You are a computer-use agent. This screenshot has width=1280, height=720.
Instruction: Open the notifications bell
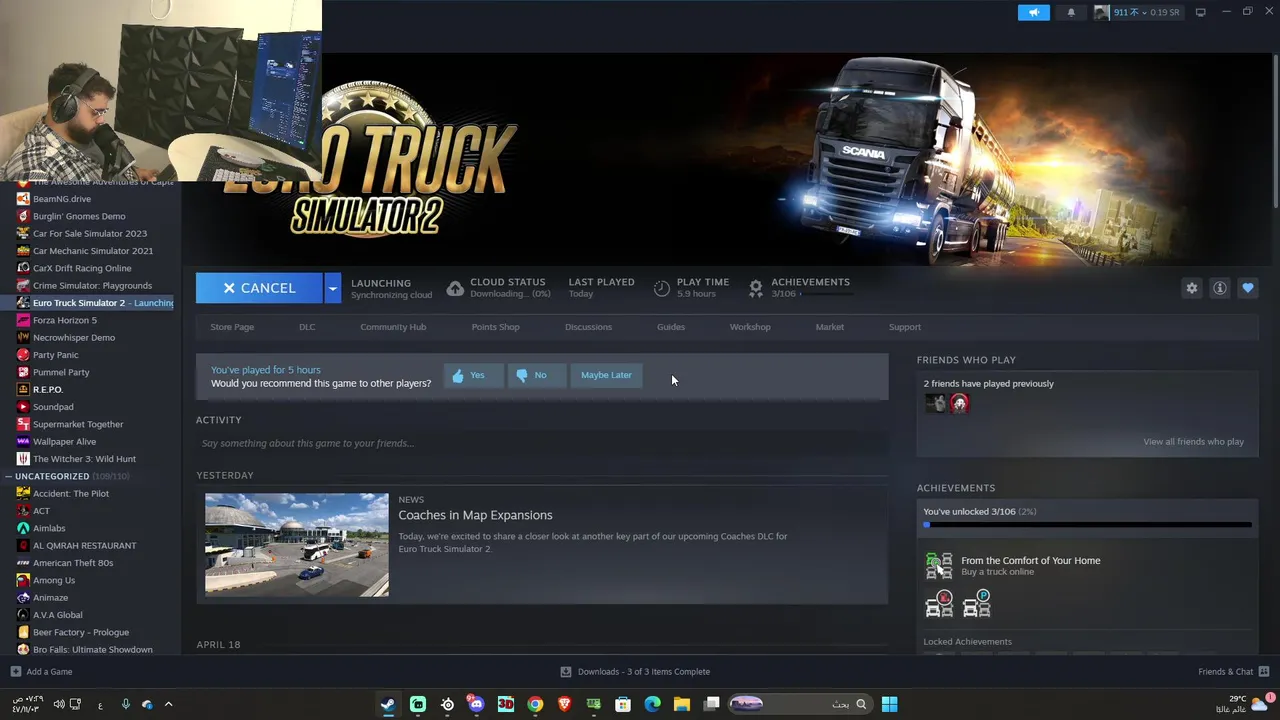(x=1071, y=13)
